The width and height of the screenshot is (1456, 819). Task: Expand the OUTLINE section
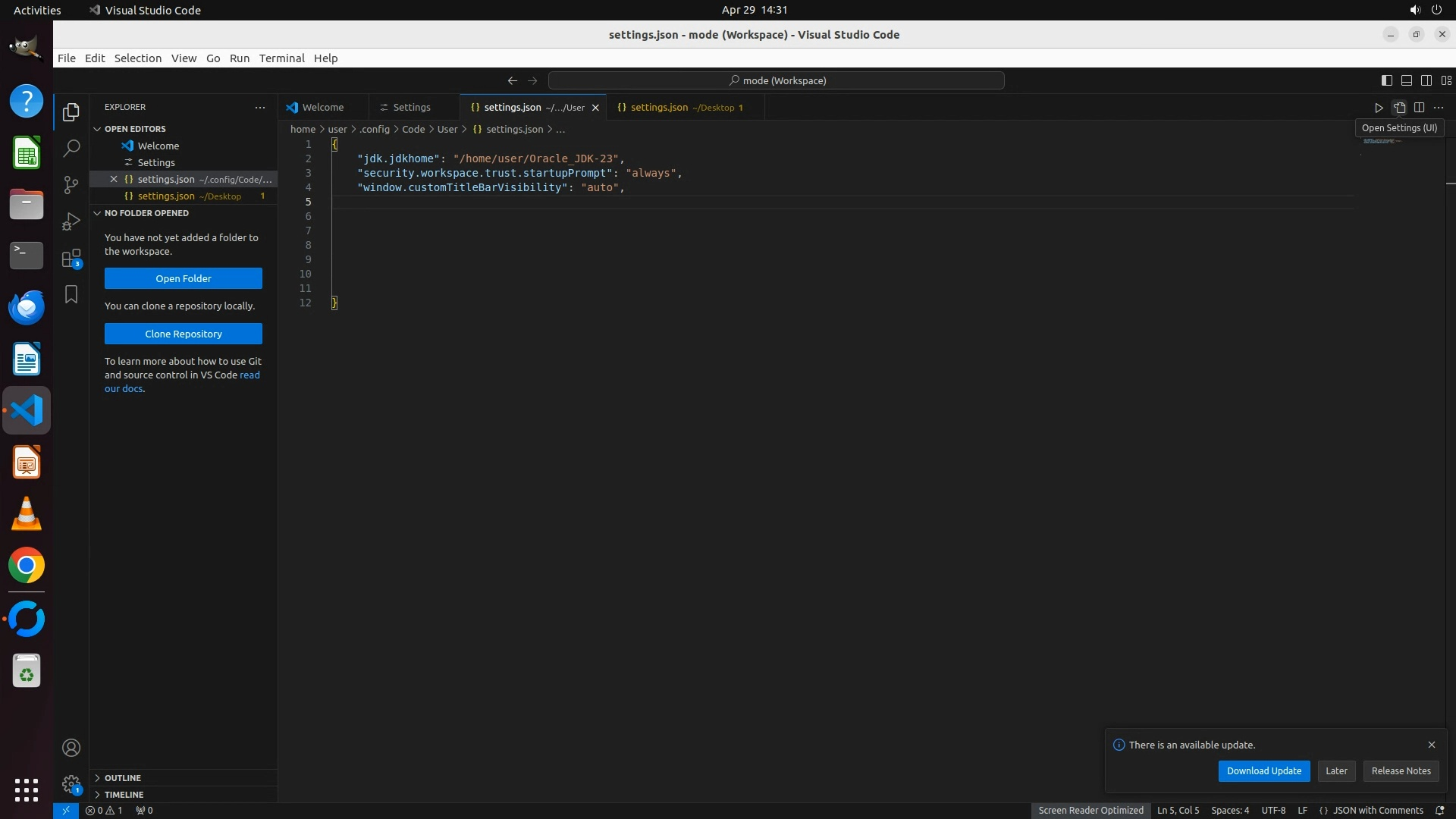click(123, 778)
